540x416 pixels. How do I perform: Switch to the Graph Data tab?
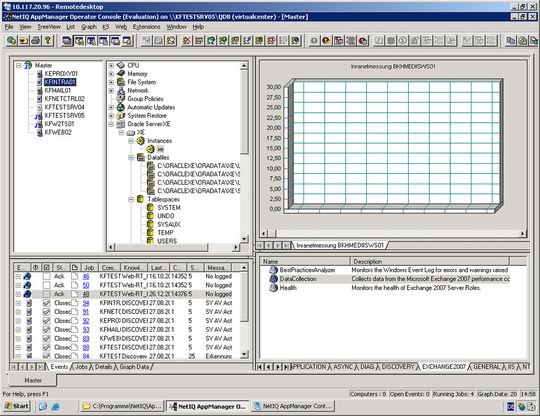(x=134, y=367)
